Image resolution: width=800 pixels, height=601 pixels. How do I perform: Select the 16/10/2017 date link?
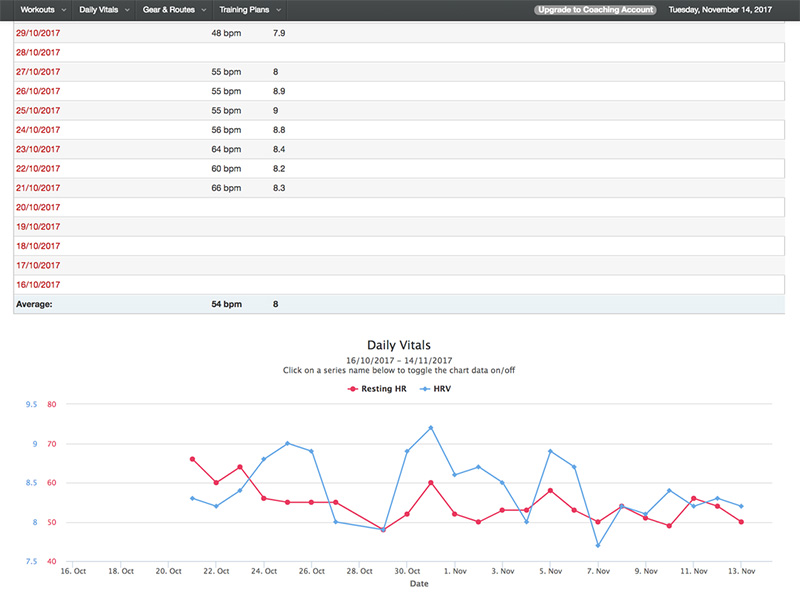tap(38, 285)
